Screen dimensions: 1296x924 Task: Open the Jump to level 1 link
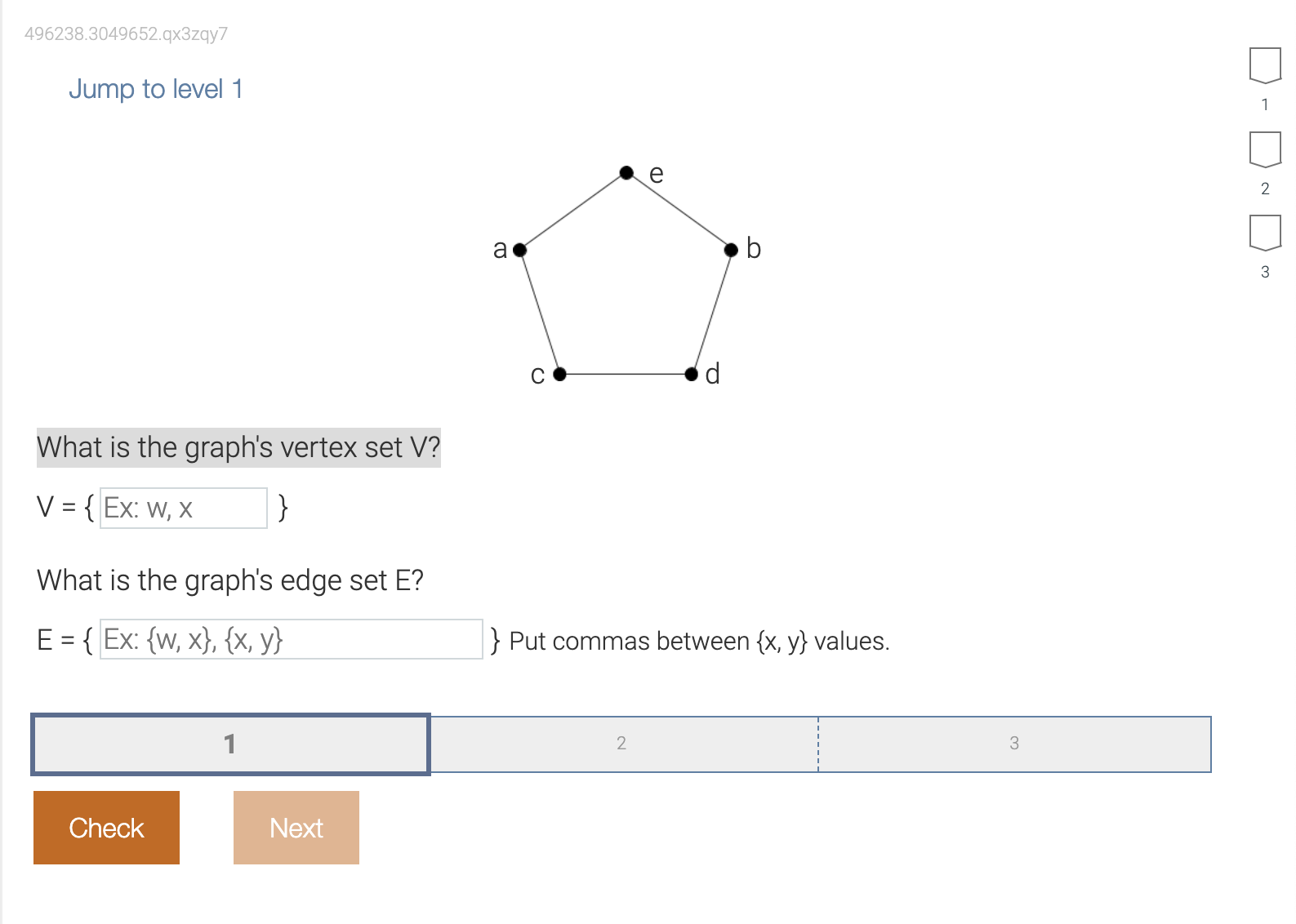click(157, 89)
